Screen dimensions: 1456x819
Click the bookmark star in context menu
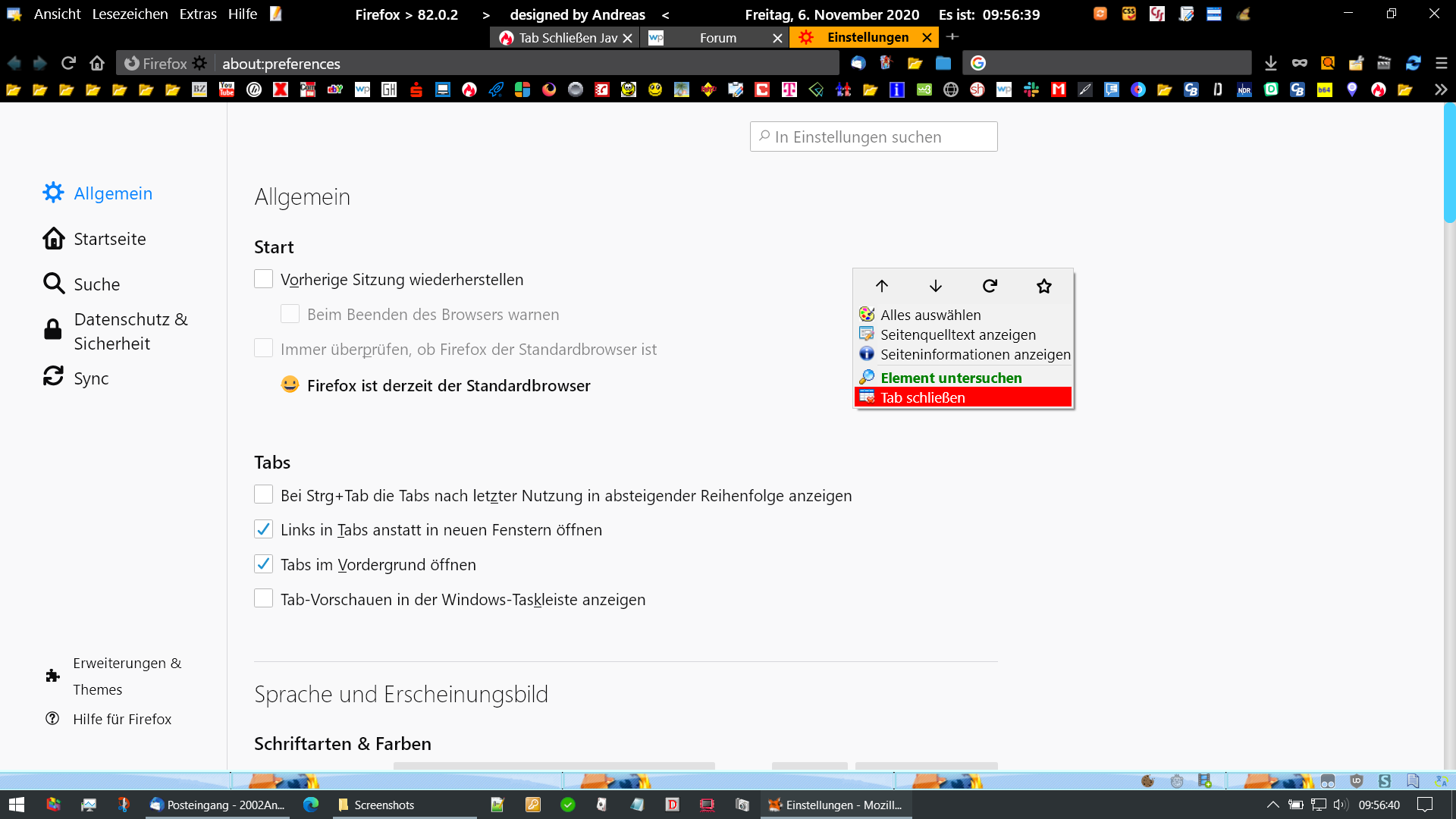[x=1044, y=286]
